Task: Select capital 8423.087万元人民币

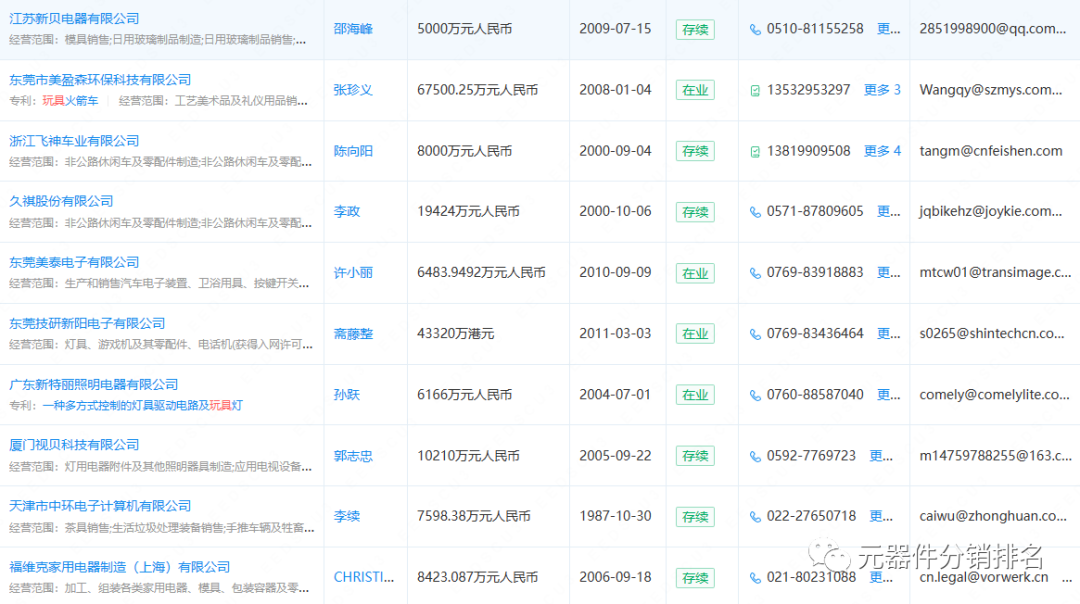Action: tap(477, 577)
